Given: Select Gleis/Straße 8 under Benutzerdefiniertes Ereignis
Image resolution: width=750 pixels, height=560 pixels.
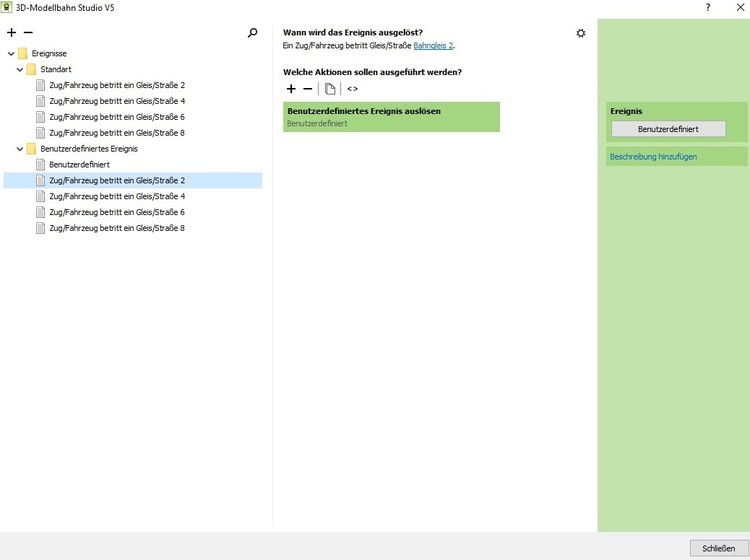Looking at the screenshot, I should [x=117, y=228].
